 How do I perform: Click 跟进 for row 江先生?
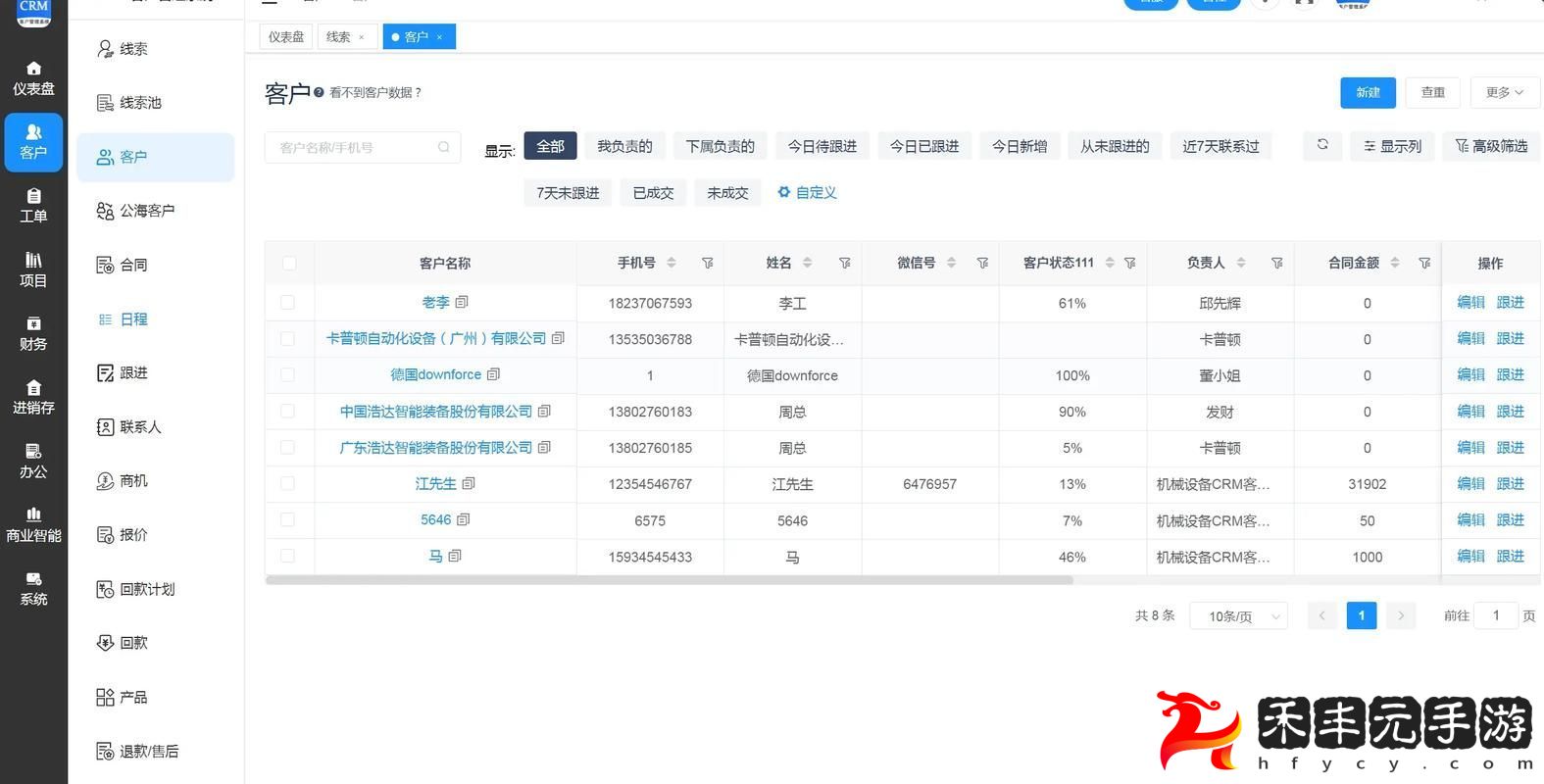pos(1510,483)
